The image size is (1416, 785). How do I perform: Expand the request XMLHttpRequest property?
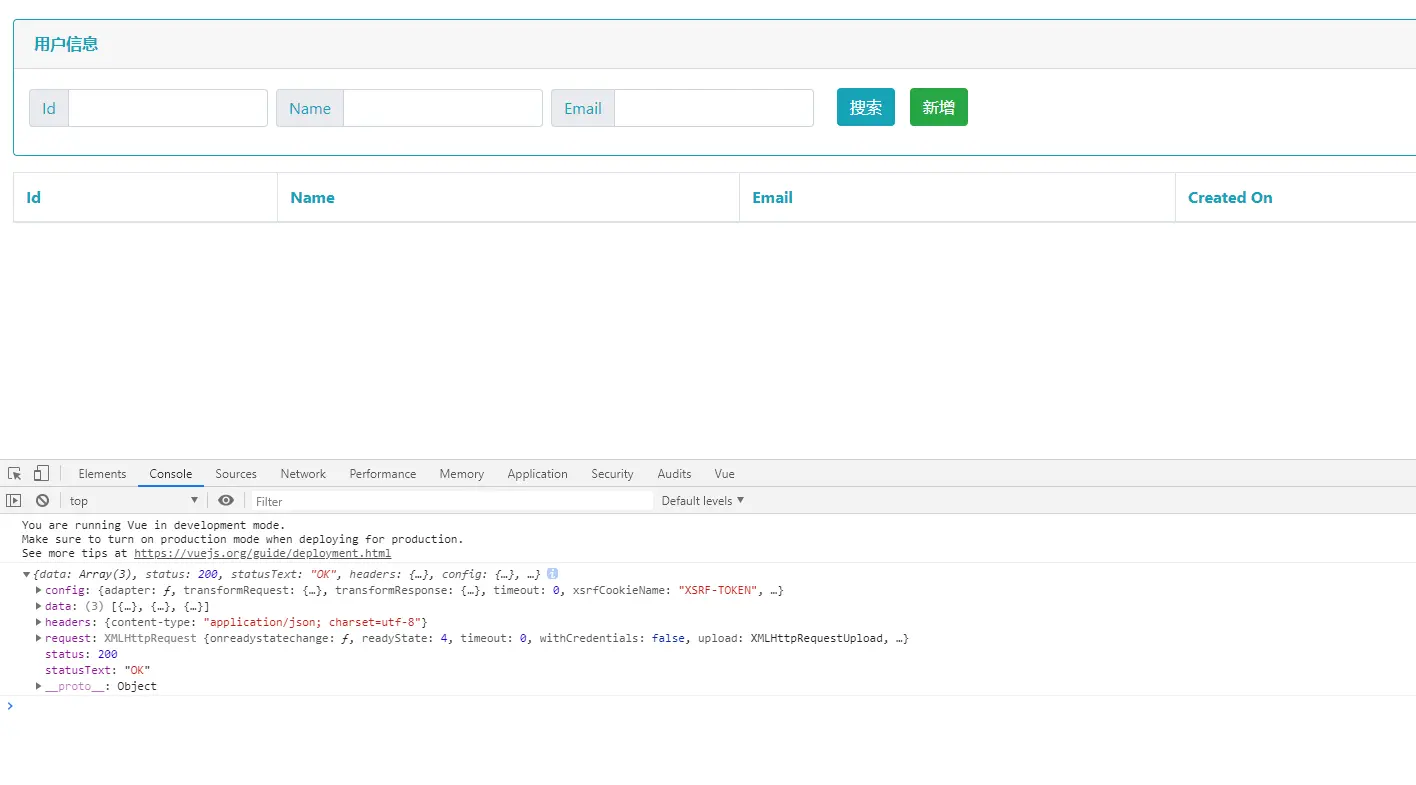(x=39, y=638)
